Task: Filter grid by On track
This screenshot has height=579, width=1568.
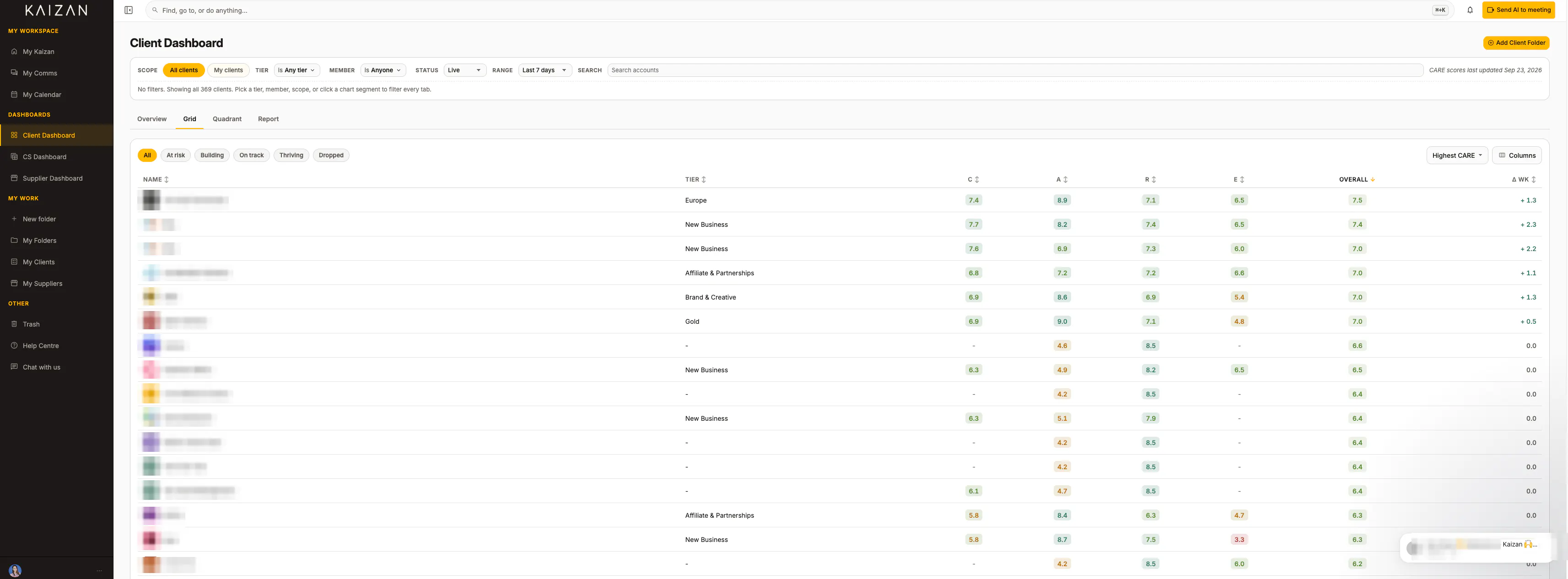Action: pos(251,155)
